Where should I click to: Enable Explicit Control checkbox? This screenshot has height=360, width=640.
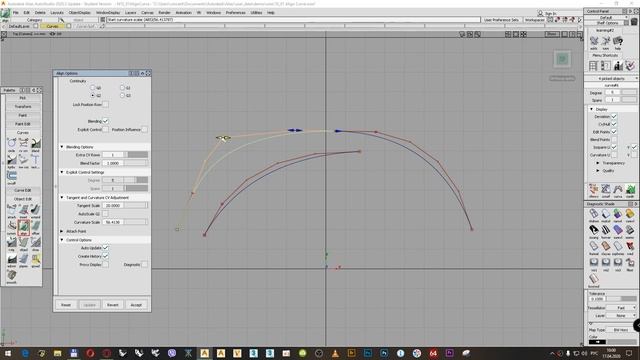105,129
